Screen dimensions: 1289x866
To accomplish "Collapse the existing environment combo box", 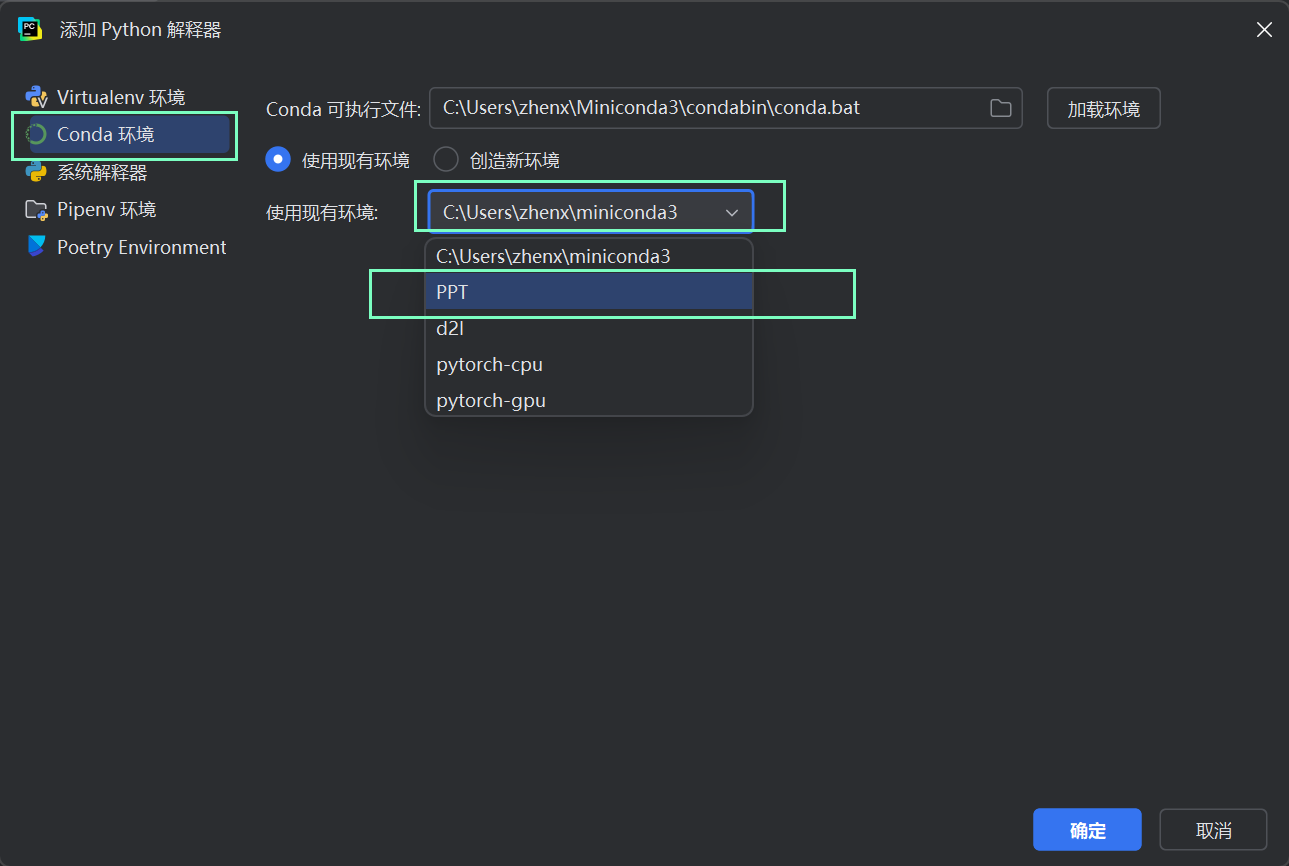I will [590, 212].
